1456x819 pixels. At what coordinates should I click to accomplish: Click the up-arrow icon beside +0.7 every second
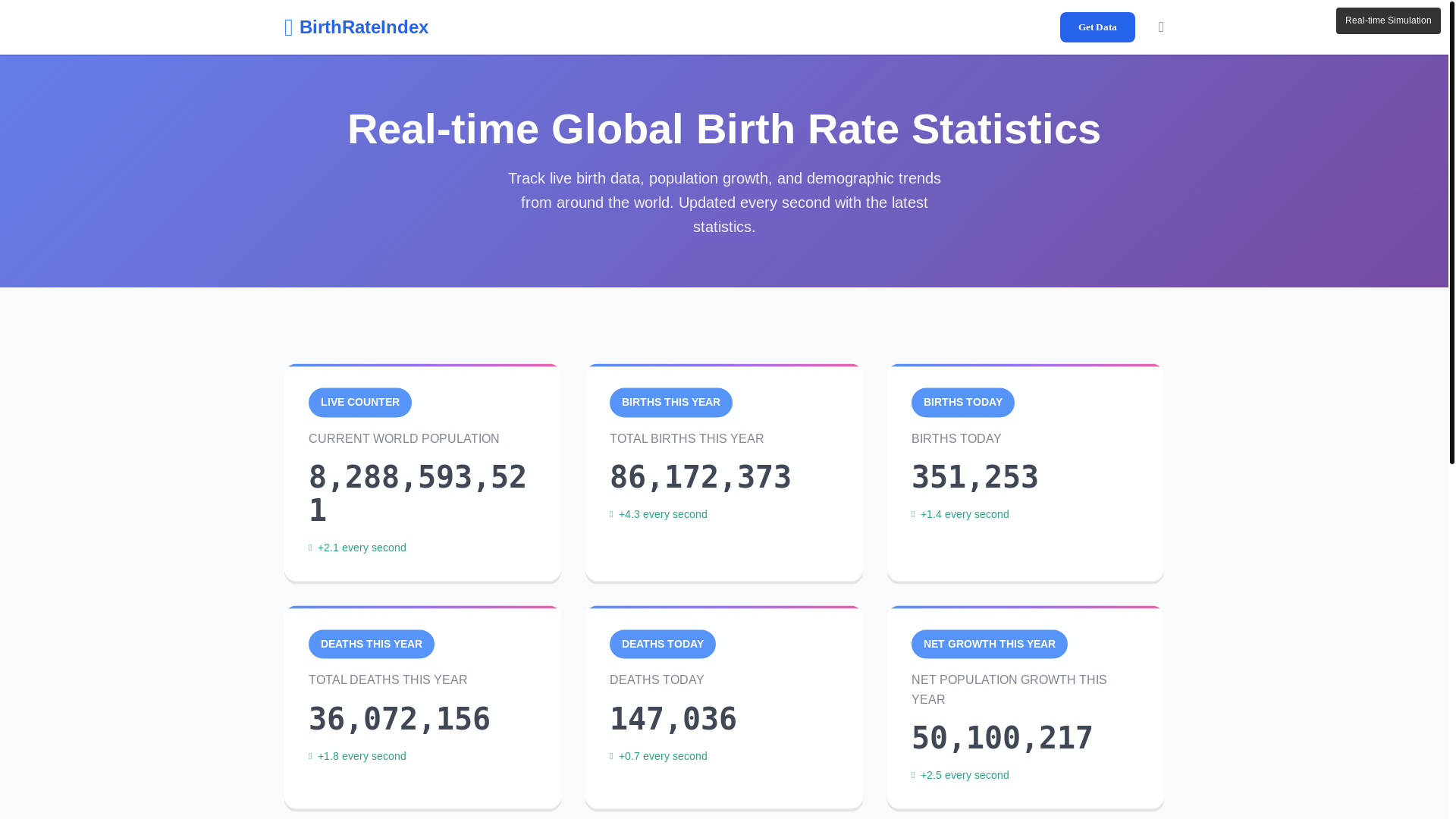click(x=611, y=756)
